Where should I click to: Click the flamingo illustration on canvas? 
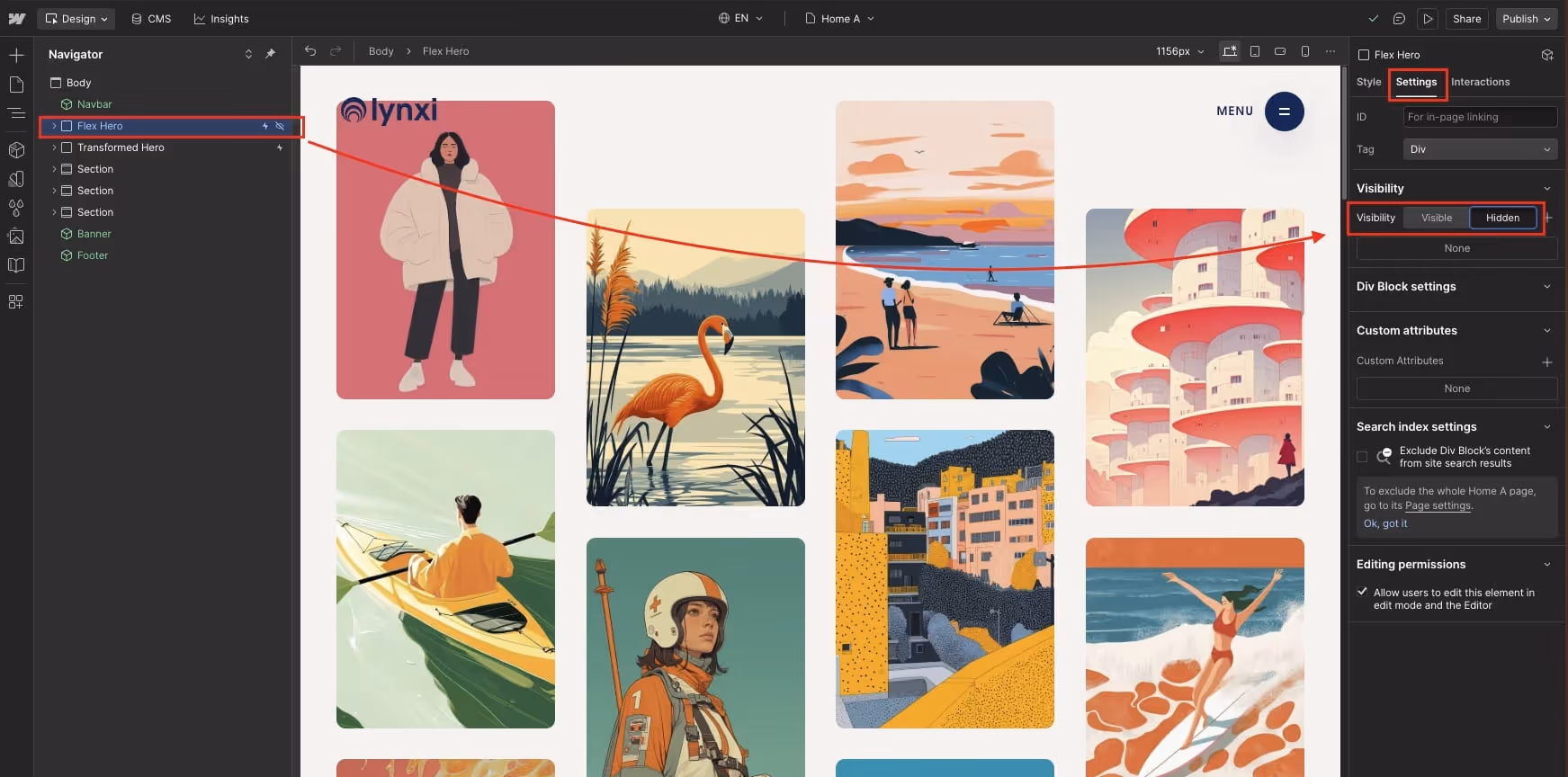[x=695, y=357]
